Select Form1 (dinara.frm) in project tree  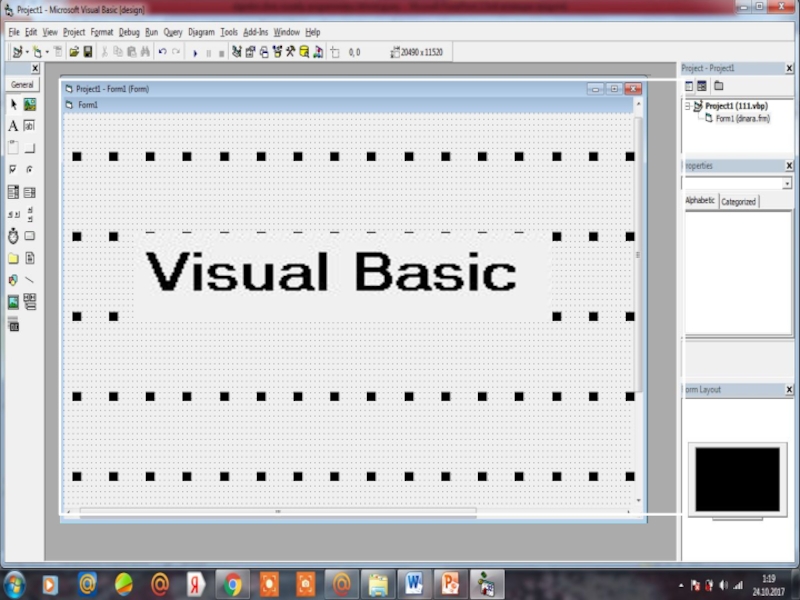(x=742, y=118)
